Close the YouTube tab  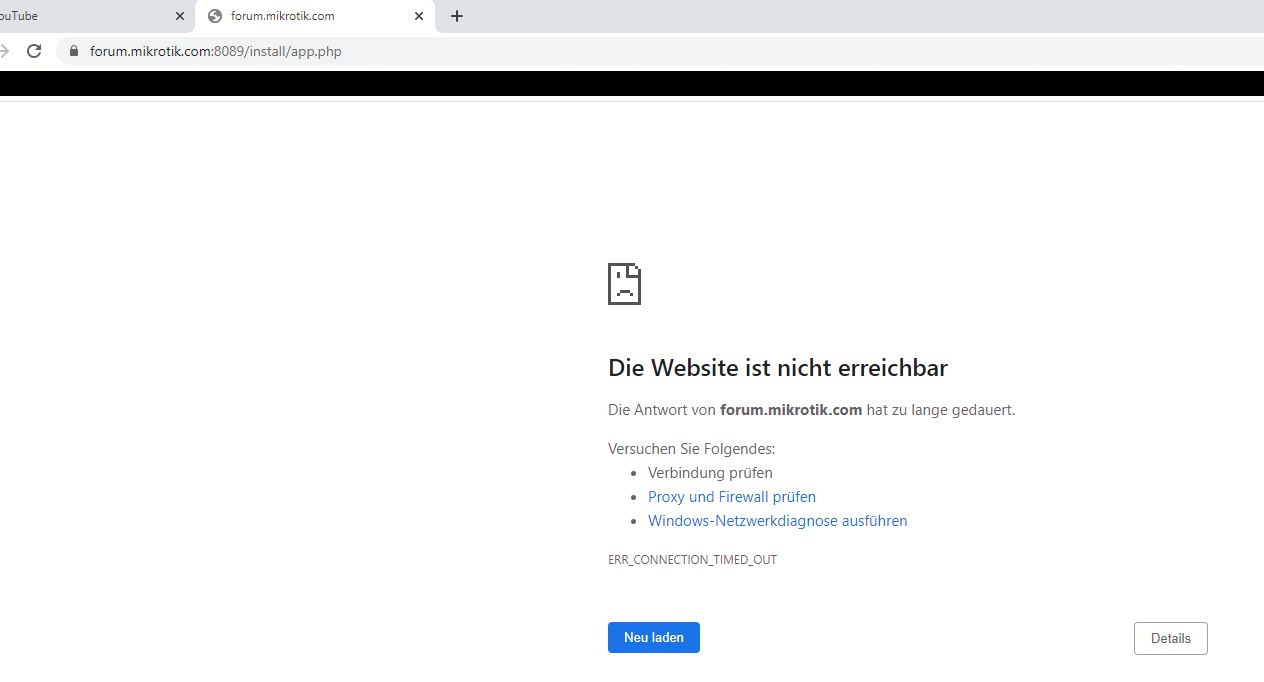pyautogui.click(x=180, y=15)
